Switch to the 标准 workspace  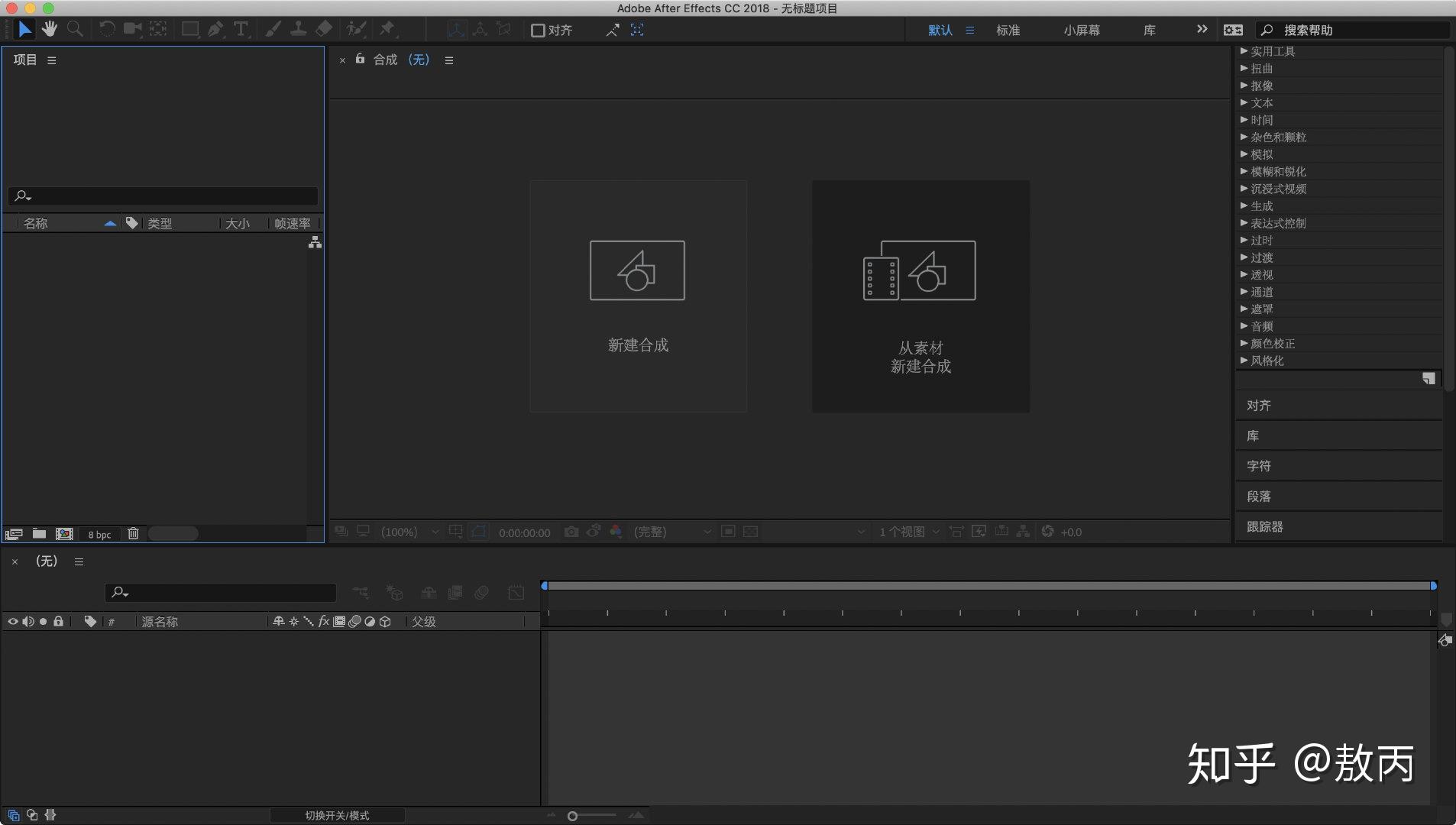coord(1008,30)
